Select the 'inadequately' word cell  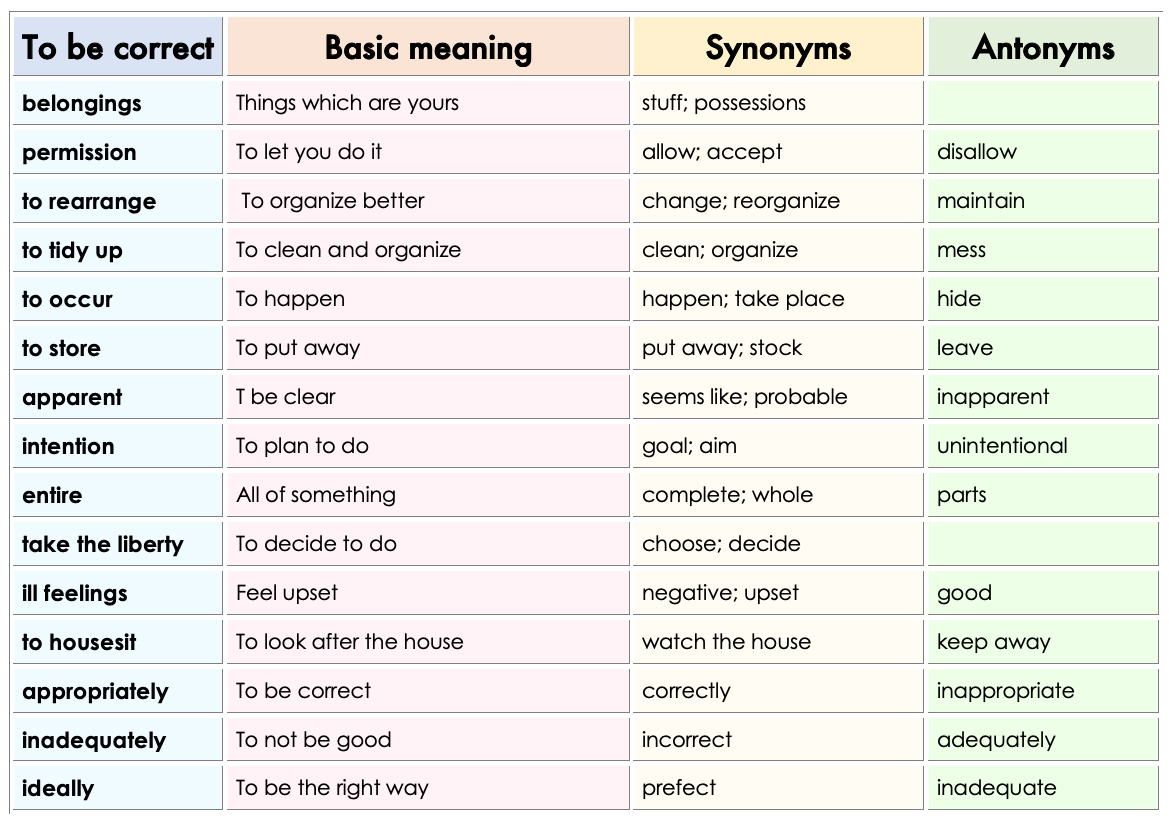(x=118, y=739)
